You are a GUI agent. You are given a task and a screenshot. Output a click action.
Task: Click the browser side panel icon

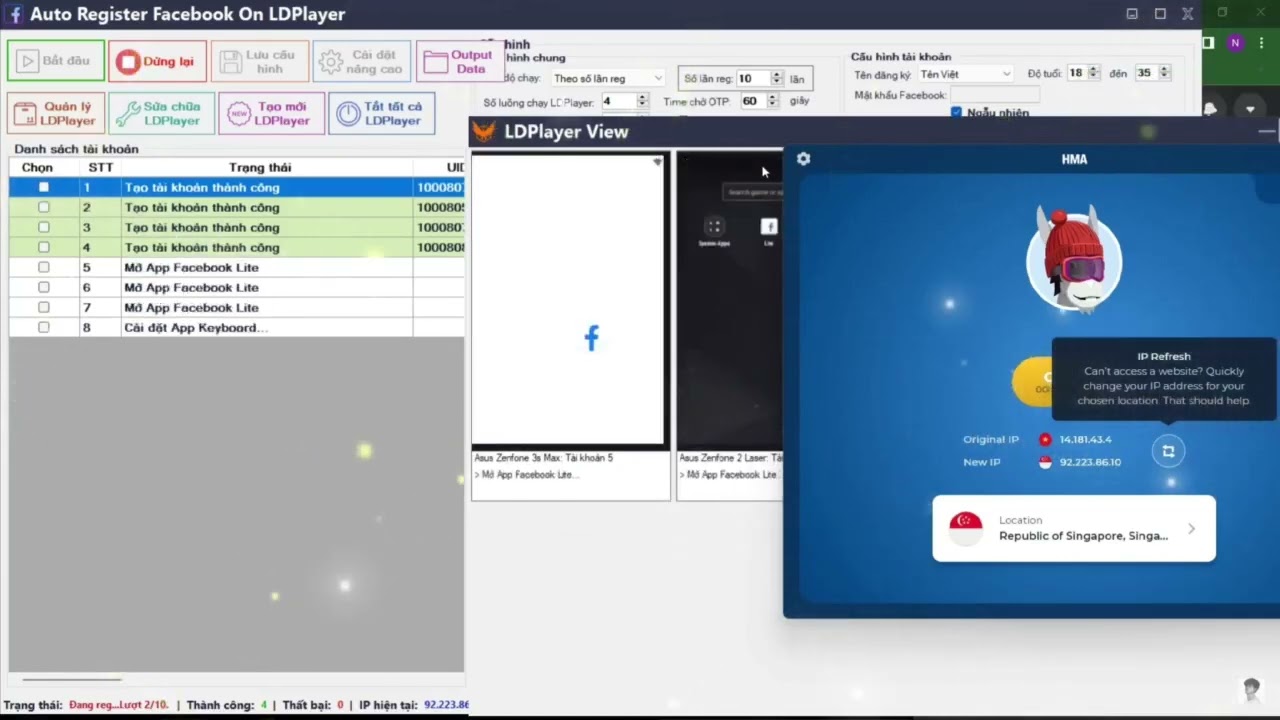pos(1207,43)
